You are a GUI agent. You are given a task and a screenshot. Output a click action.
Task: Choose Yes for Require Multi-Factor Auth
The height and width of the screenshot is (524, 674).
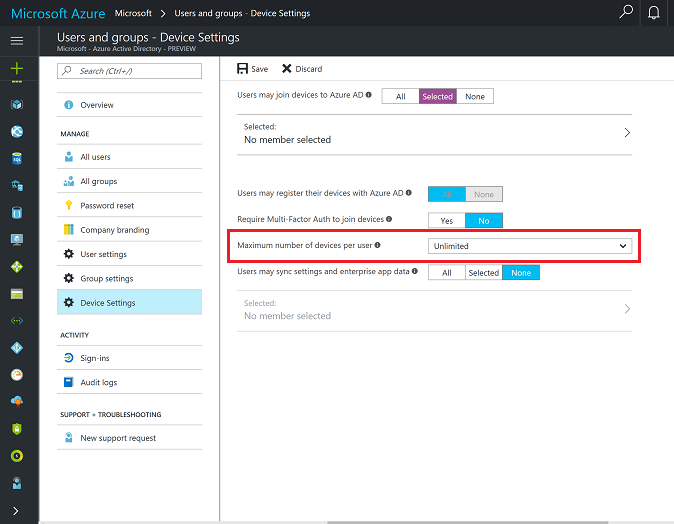pyautogui.click(x=446, y=220)
